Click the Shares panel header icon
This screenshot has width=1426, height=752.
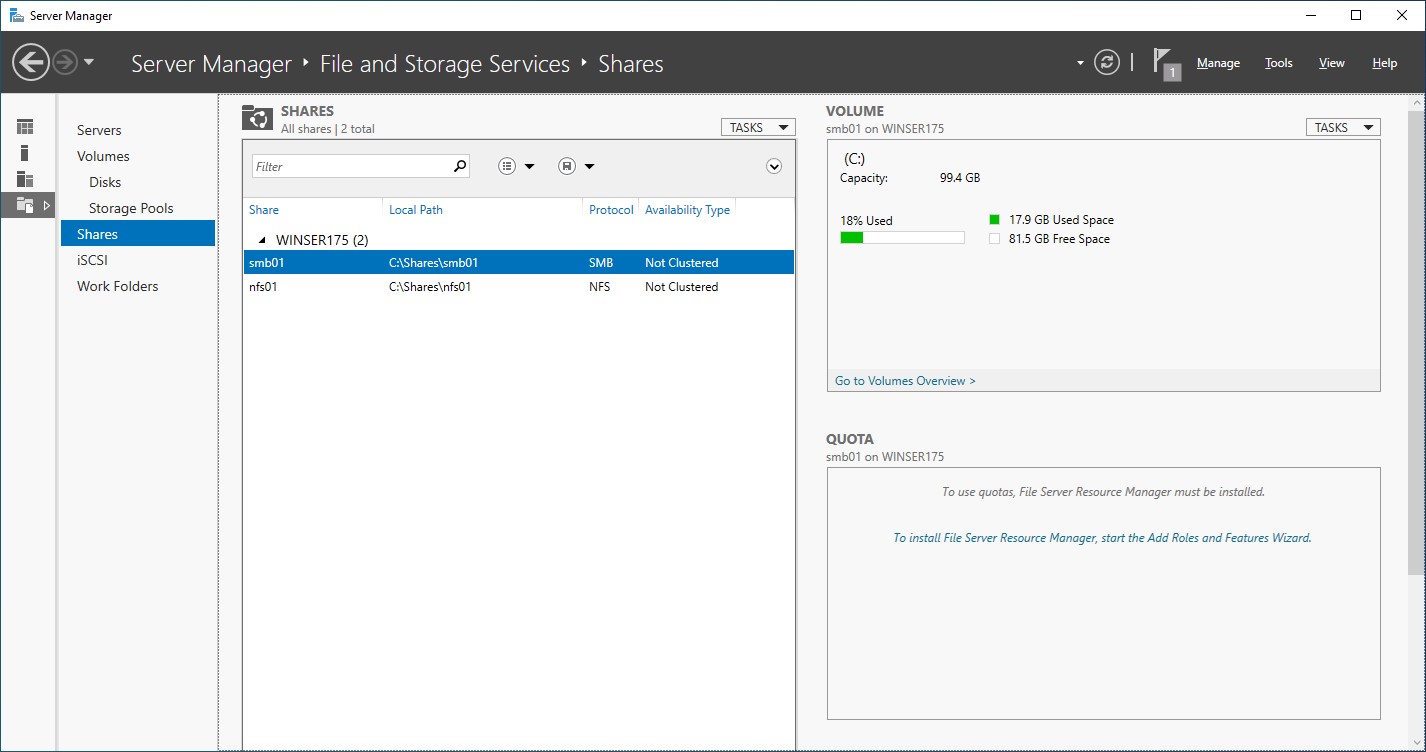pos(257,118)
